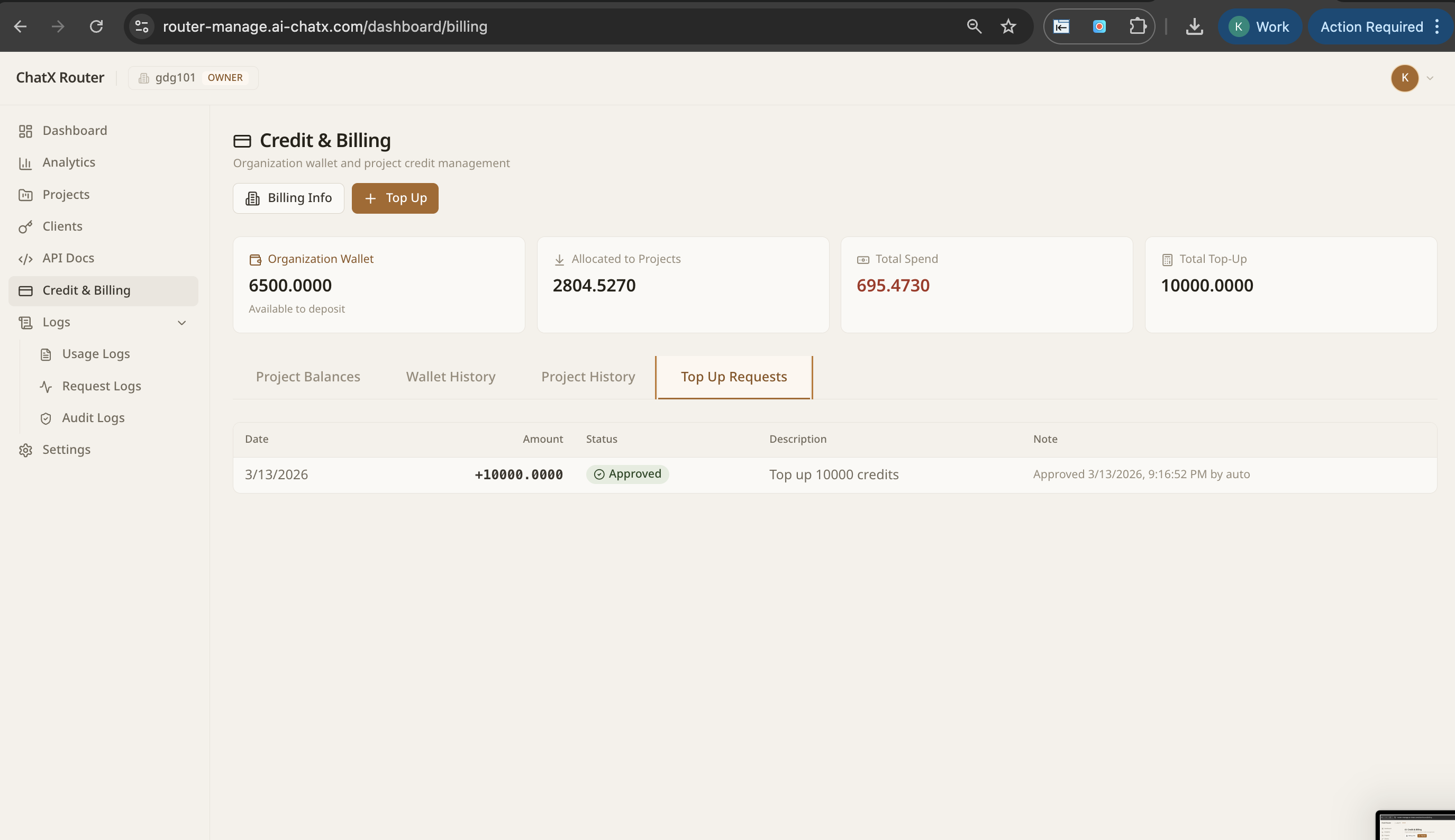The height and width of the screenshot is (840, 1455).
Task: Click the browser forward arrow
Action: point(58,26)
